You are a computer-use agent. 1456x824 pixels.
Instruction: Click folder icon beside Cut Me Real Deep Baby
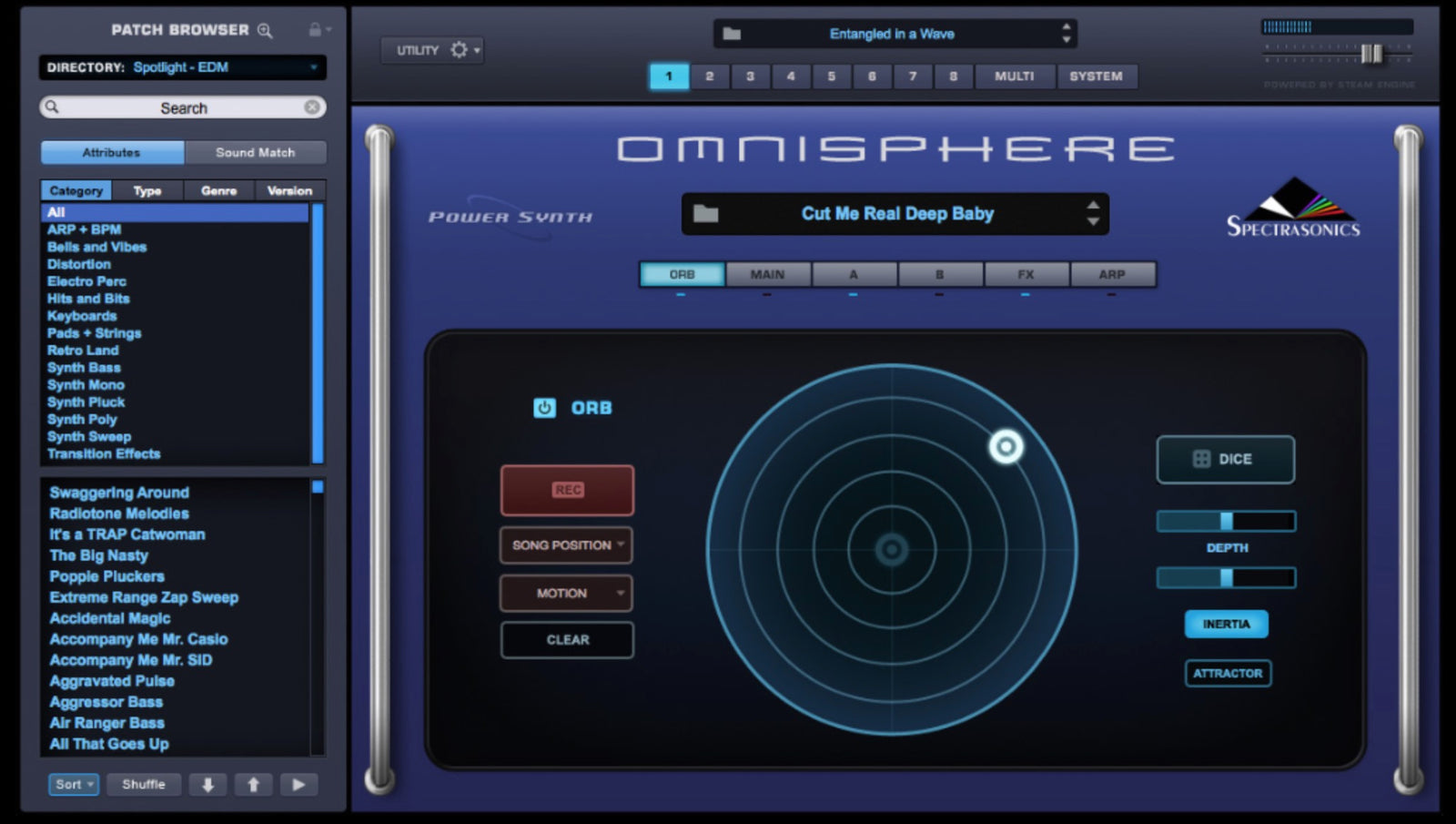point(705,214)
